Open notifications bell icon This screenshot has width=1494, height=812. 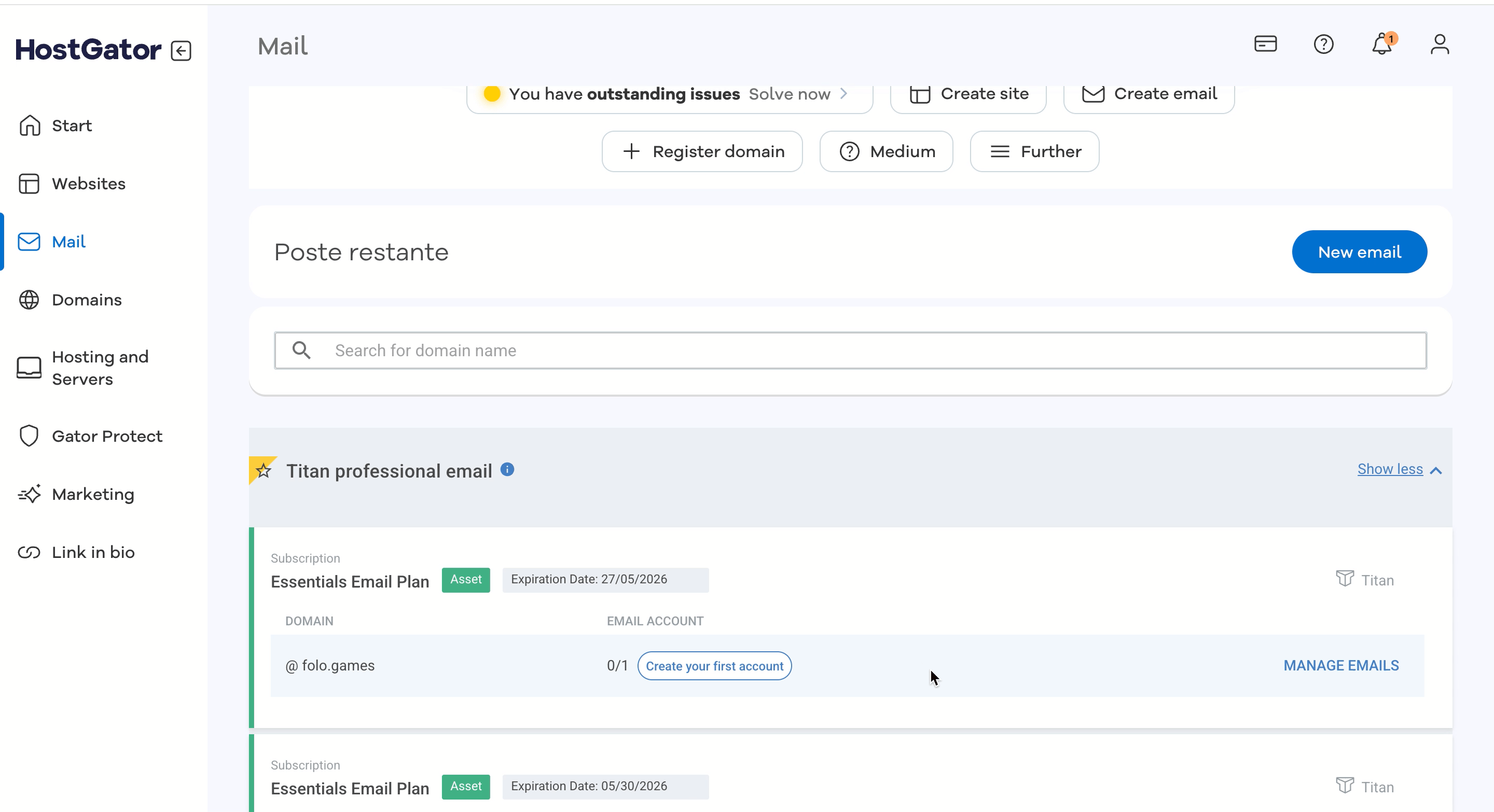click(1382, 44)
